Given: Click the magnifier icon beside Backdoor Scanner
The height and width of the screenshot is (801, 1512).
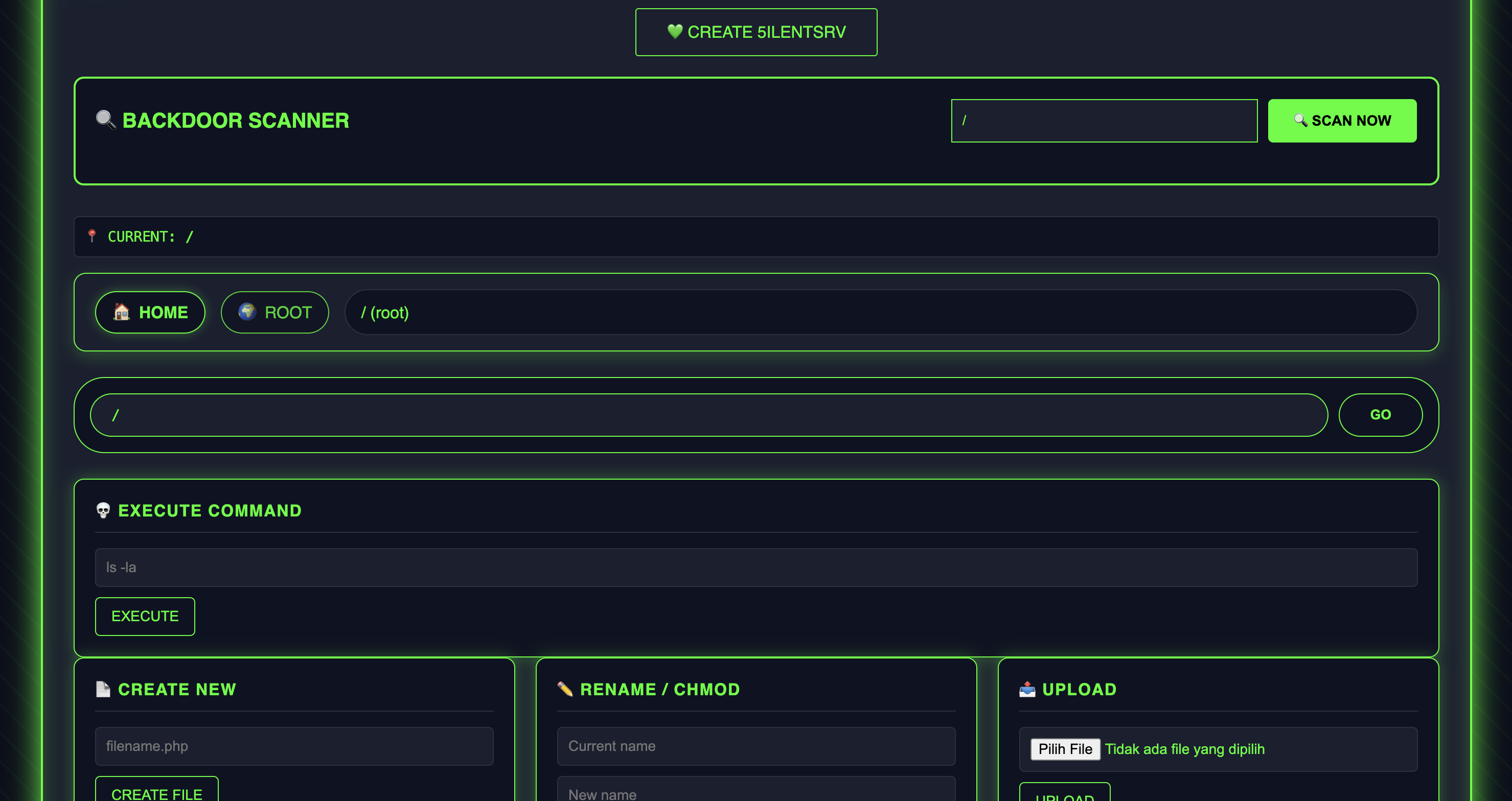Looking at the screenshot, I should tap(106, 120).
